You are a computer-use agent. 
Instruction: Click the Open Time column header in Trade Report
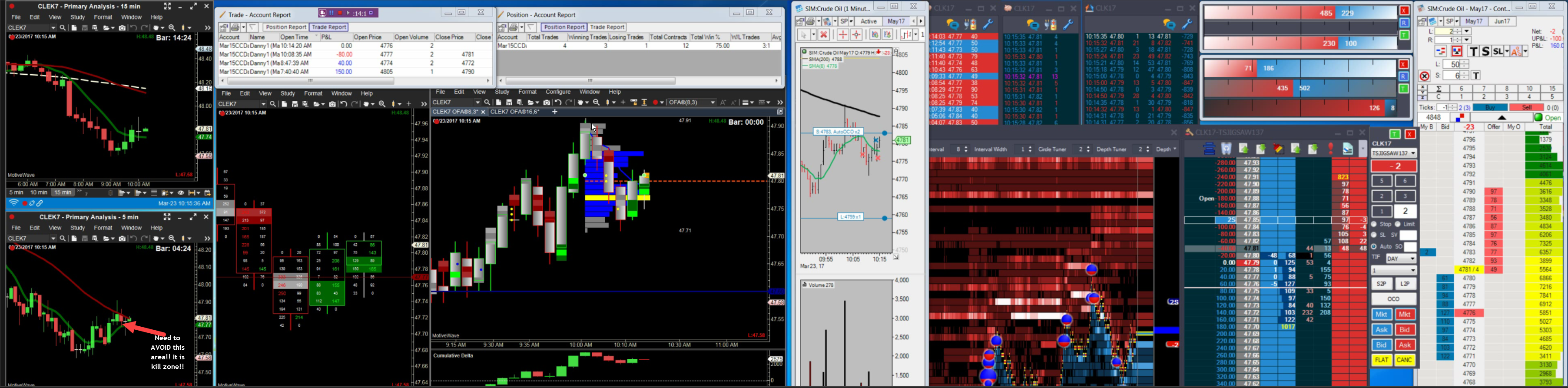[x=299, y=37]
